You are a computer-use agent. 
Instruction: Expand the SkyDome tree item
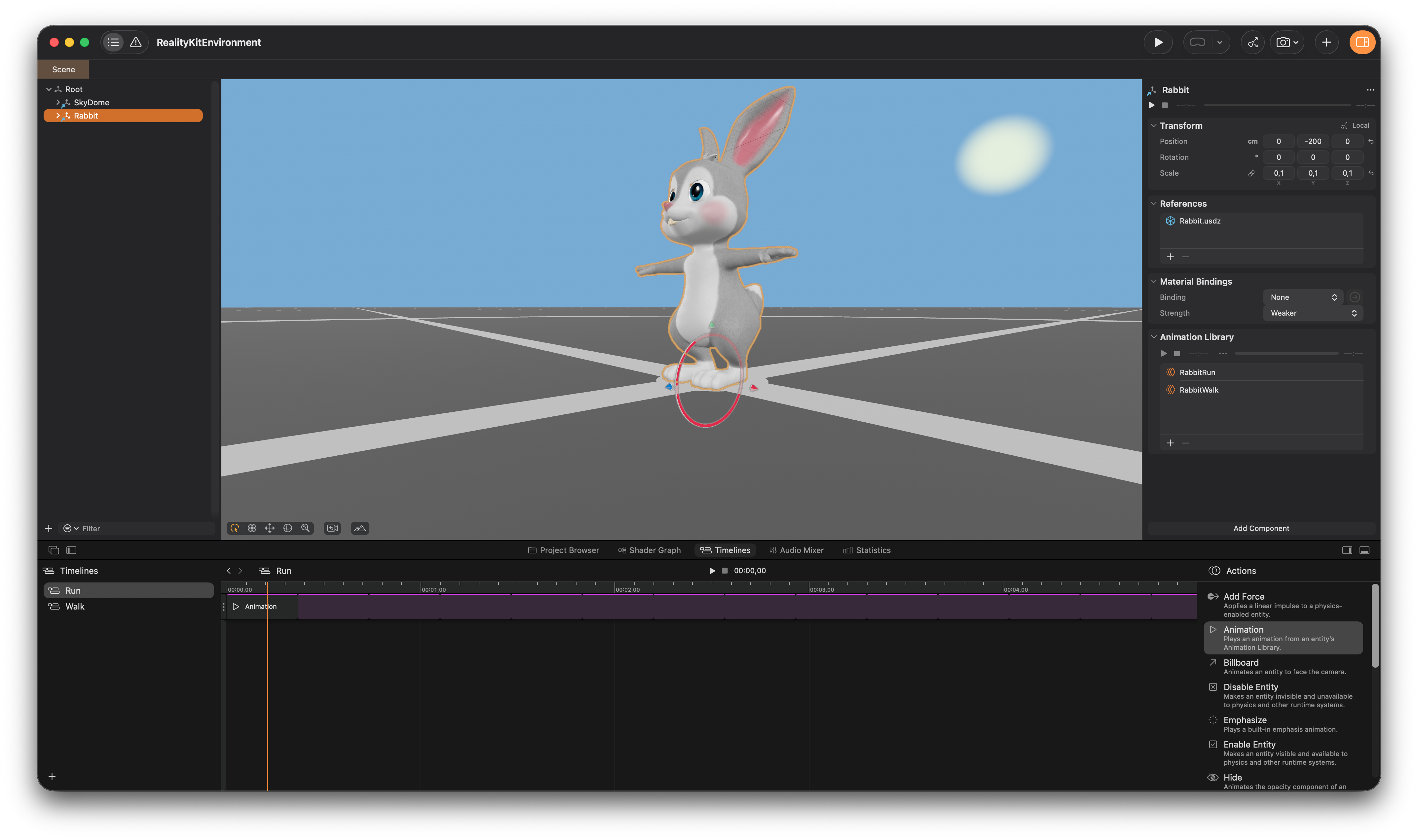point(58,102)
